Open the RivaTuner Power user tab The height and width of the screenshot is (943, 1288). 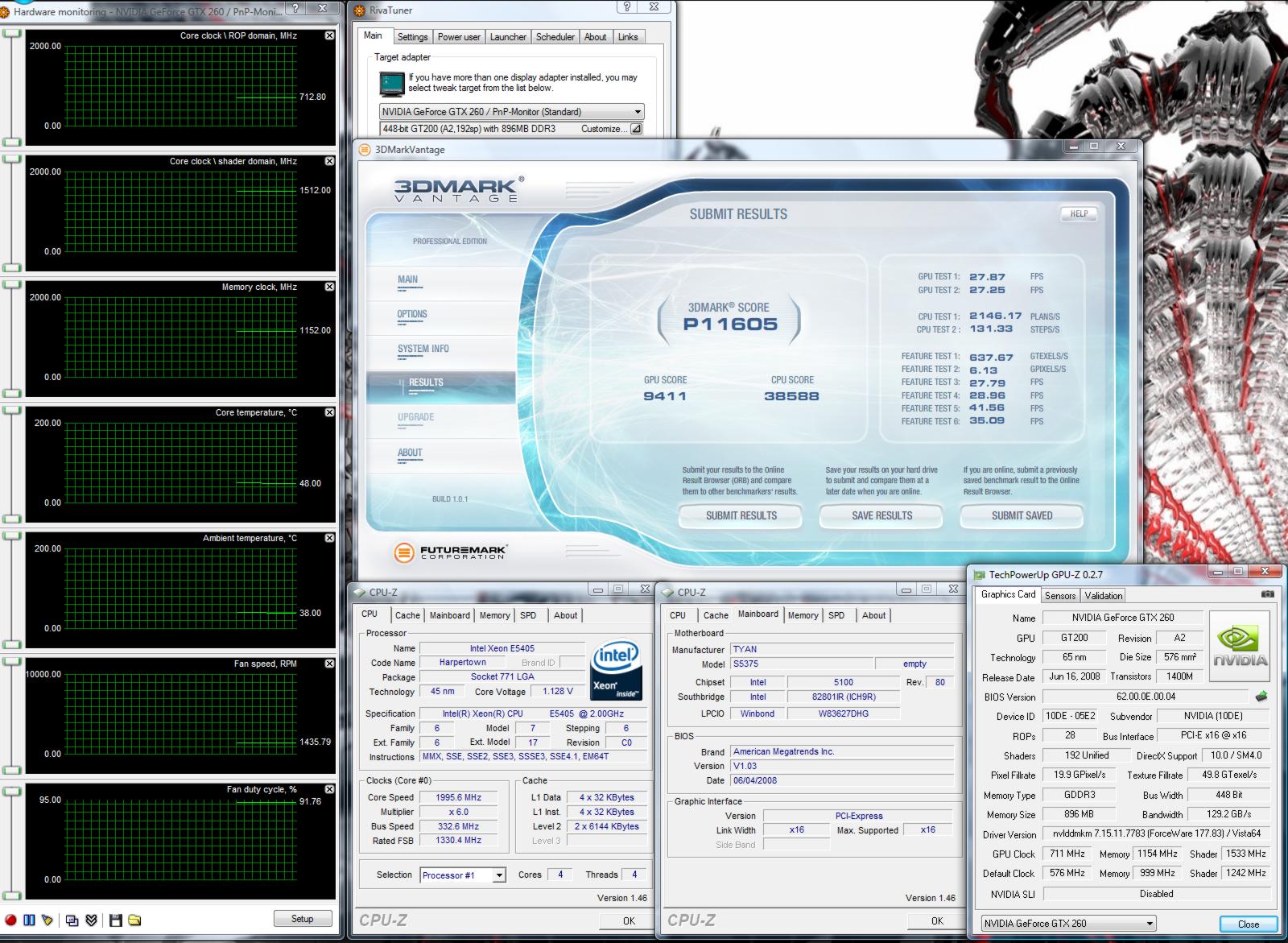[x=459, y=37]
